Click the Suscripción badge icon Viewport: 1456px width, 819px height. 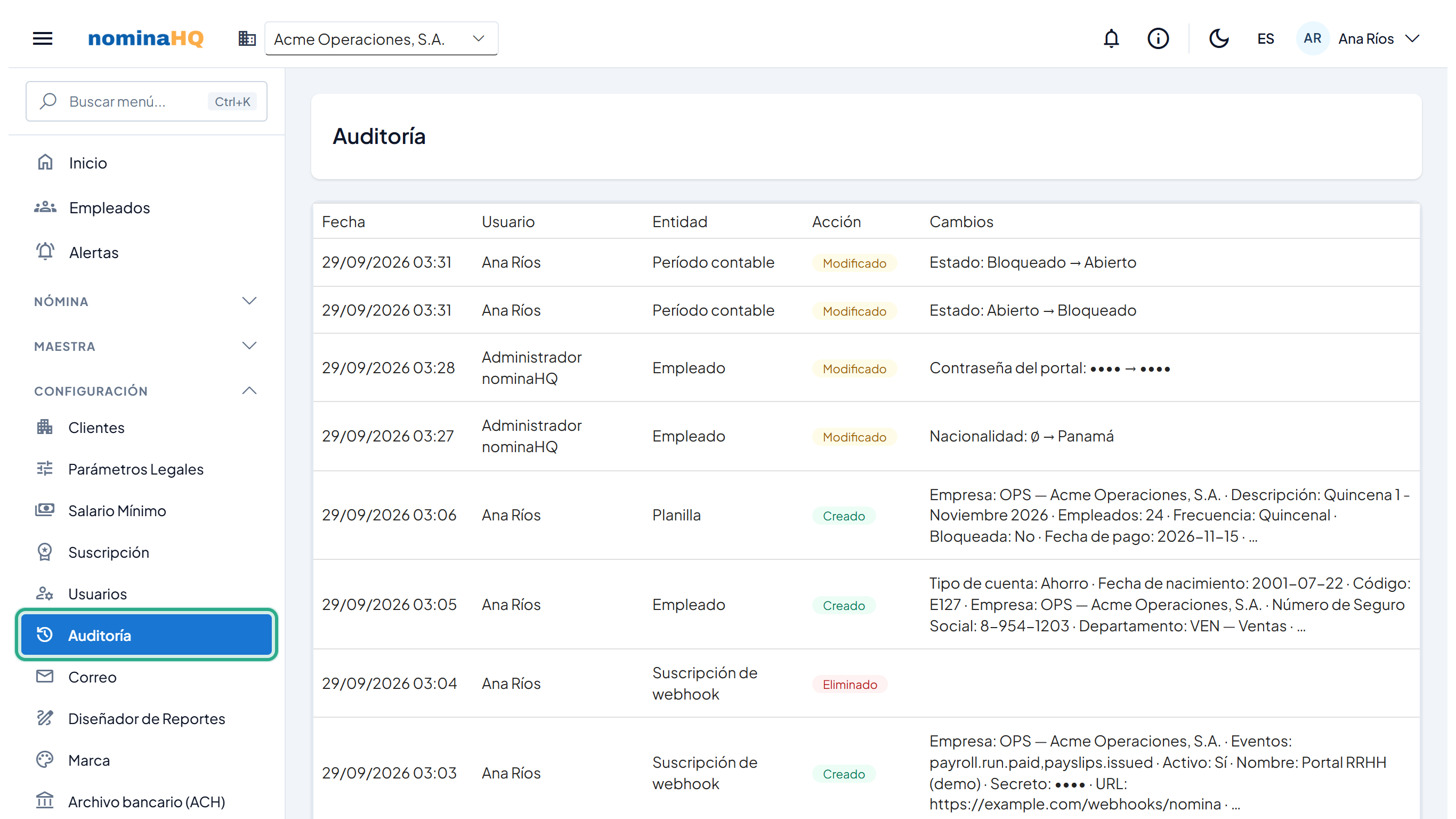[45, 552]
